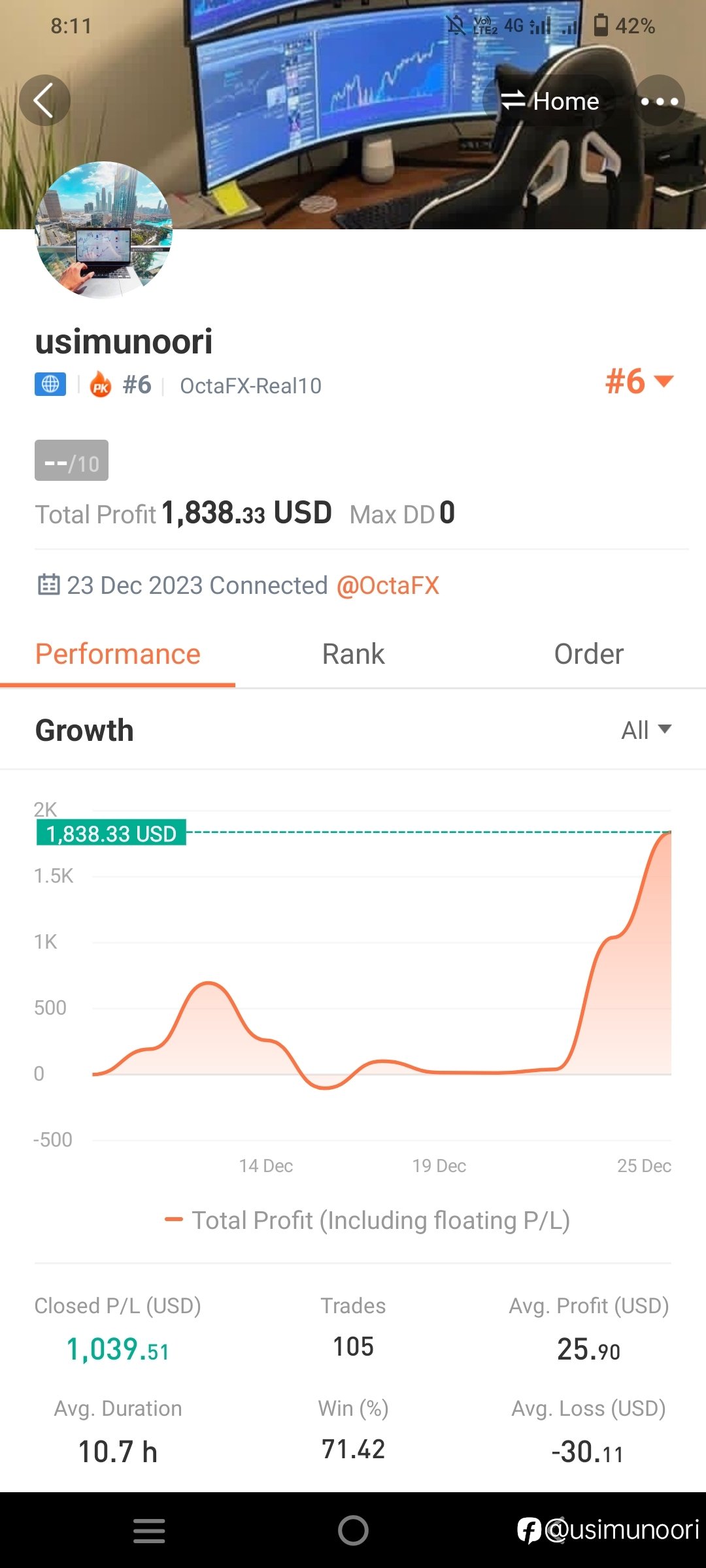This screenshot has width=706, height=1568.
Task: Tap the calendar icon beside connection date
Action: click(49, 584)
